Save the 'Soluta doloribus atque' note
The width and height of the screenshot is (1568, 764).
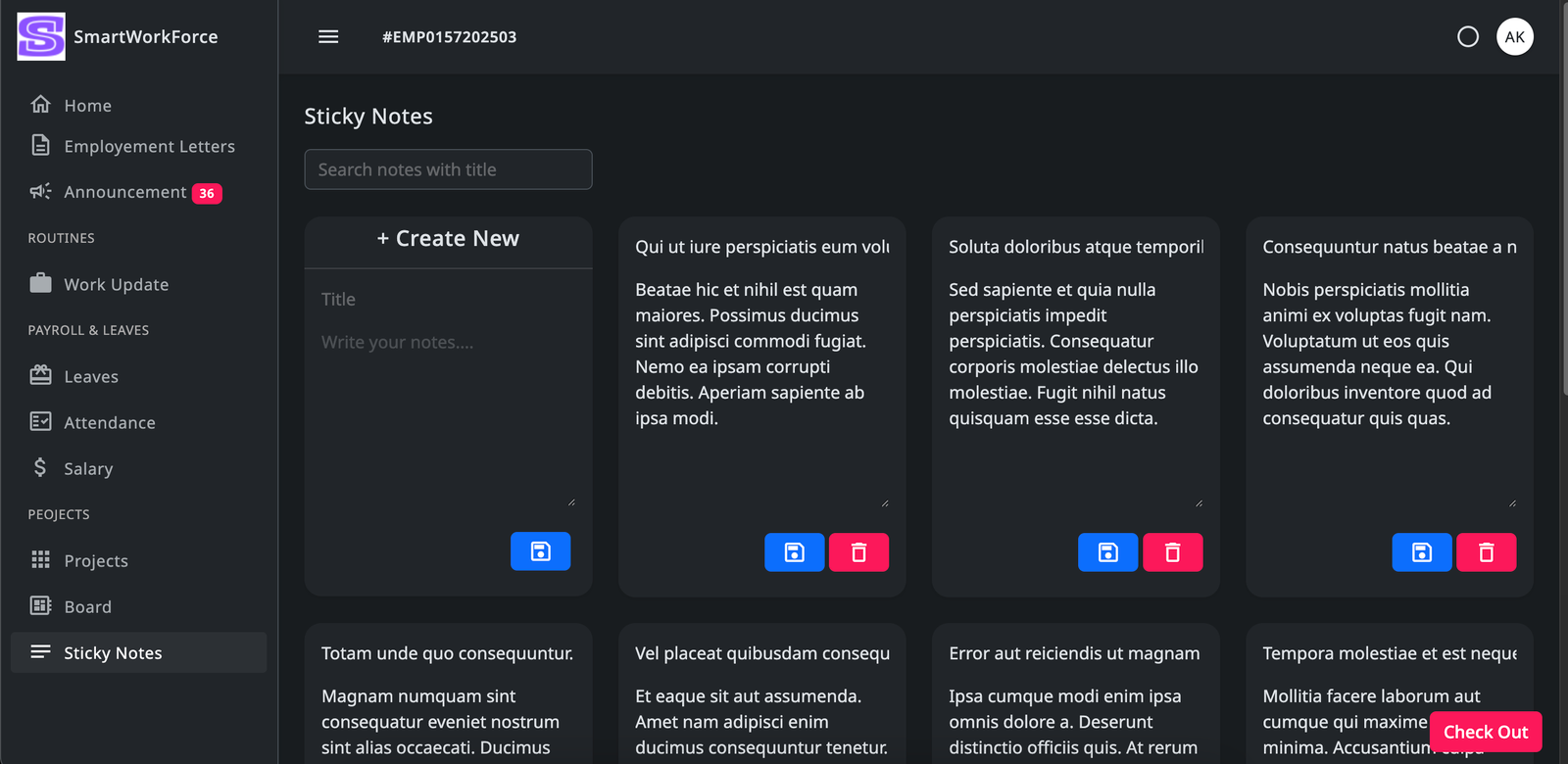point(1107,552)
